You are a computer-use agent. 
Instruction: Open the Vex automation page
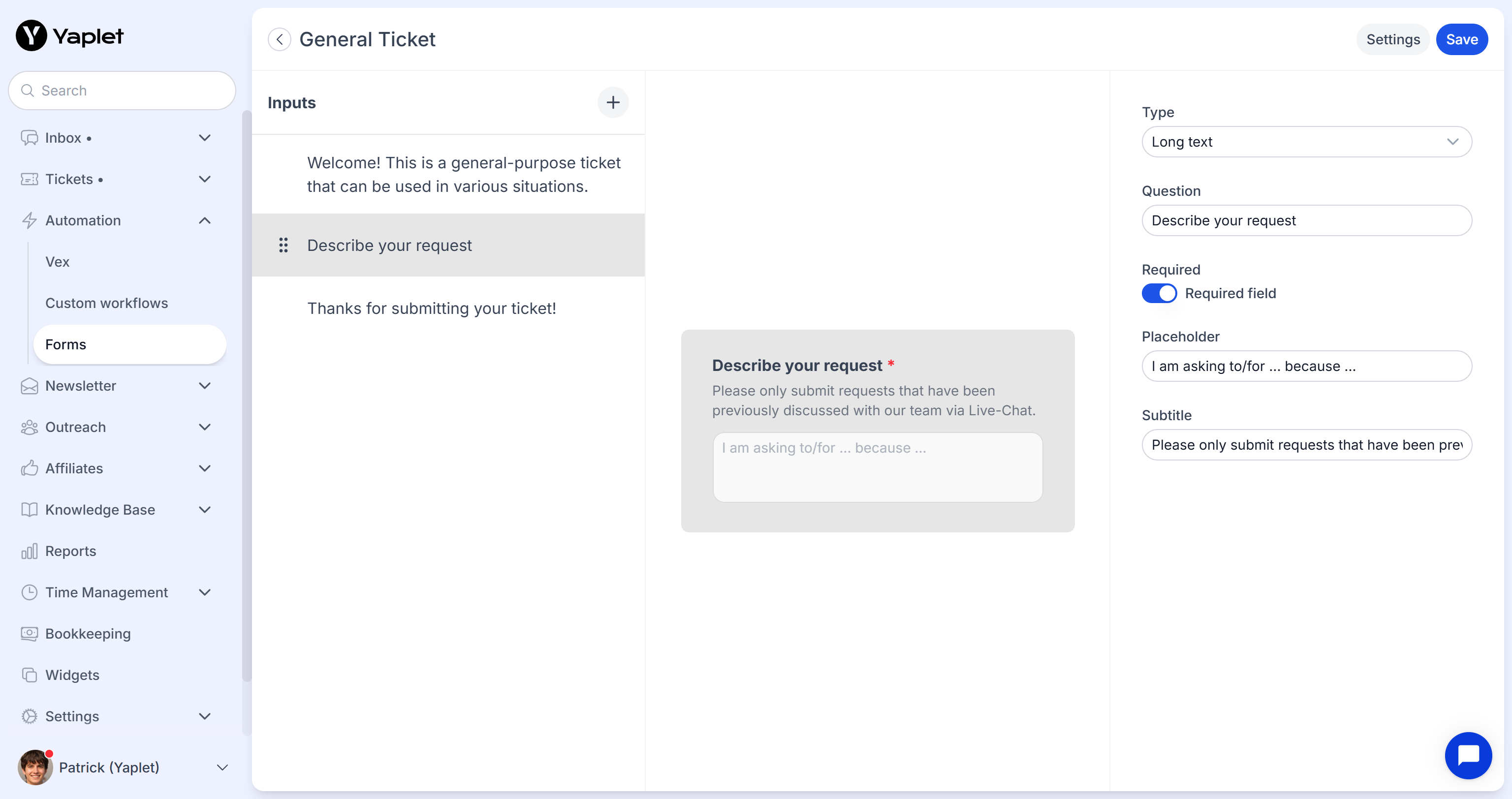pyautogui.click(x=58, y=262)
